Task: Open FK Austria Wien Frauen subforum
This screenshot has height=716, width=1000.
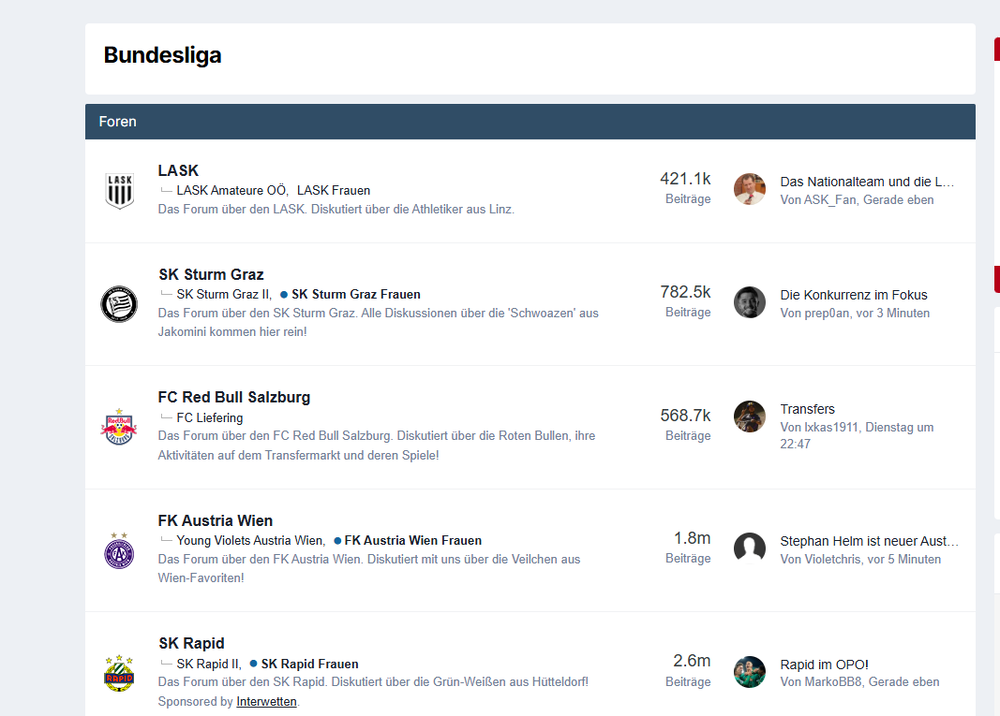Action: [413, 541]
